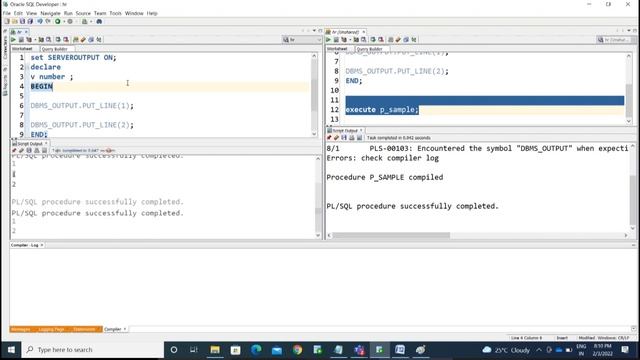Open SQL history in left worksheet toolbar
Screen dimensions: 640x360
tap(91, 40)
